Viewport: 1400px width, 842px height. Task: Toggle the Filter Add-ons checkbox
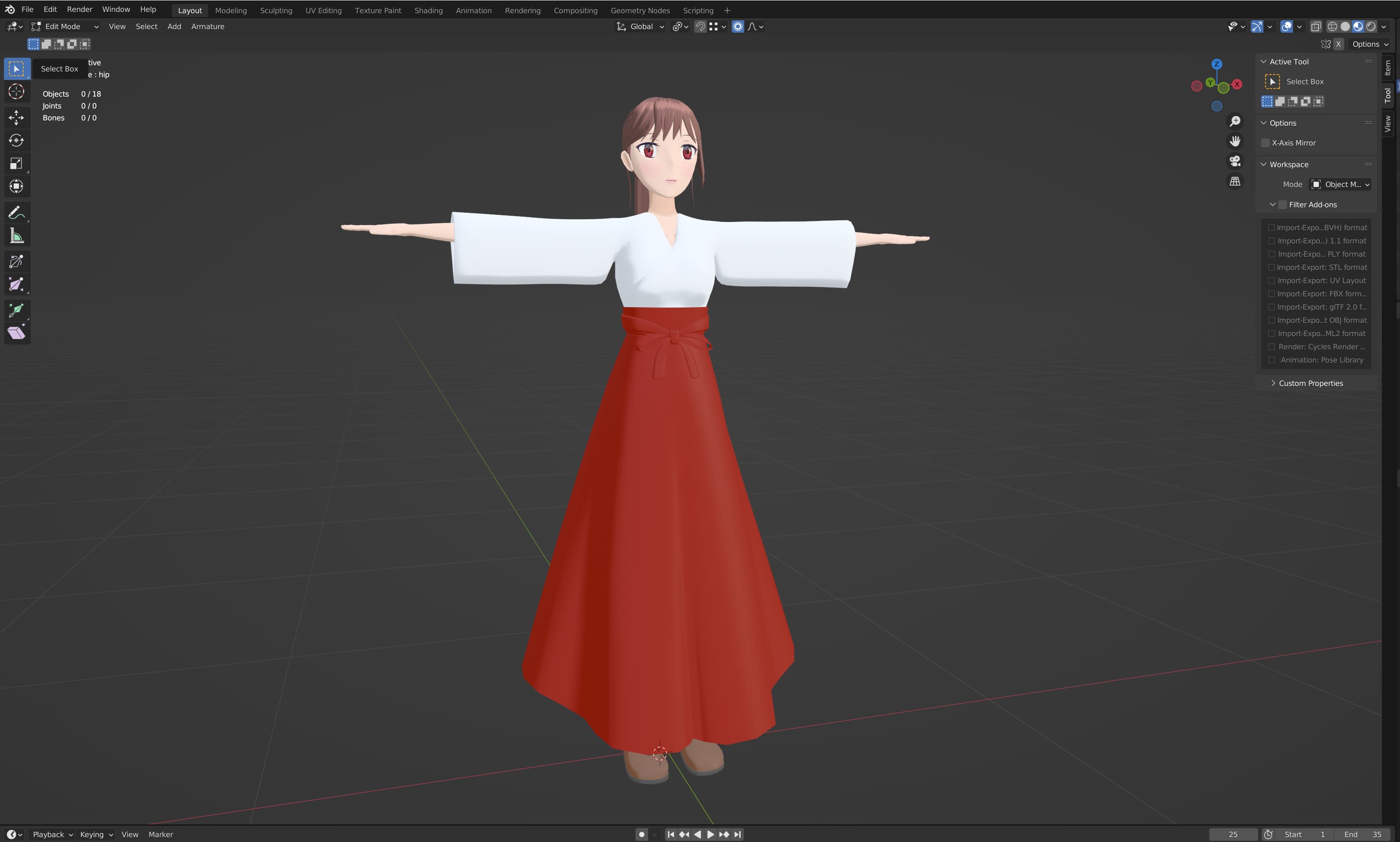coord(1283,205)
